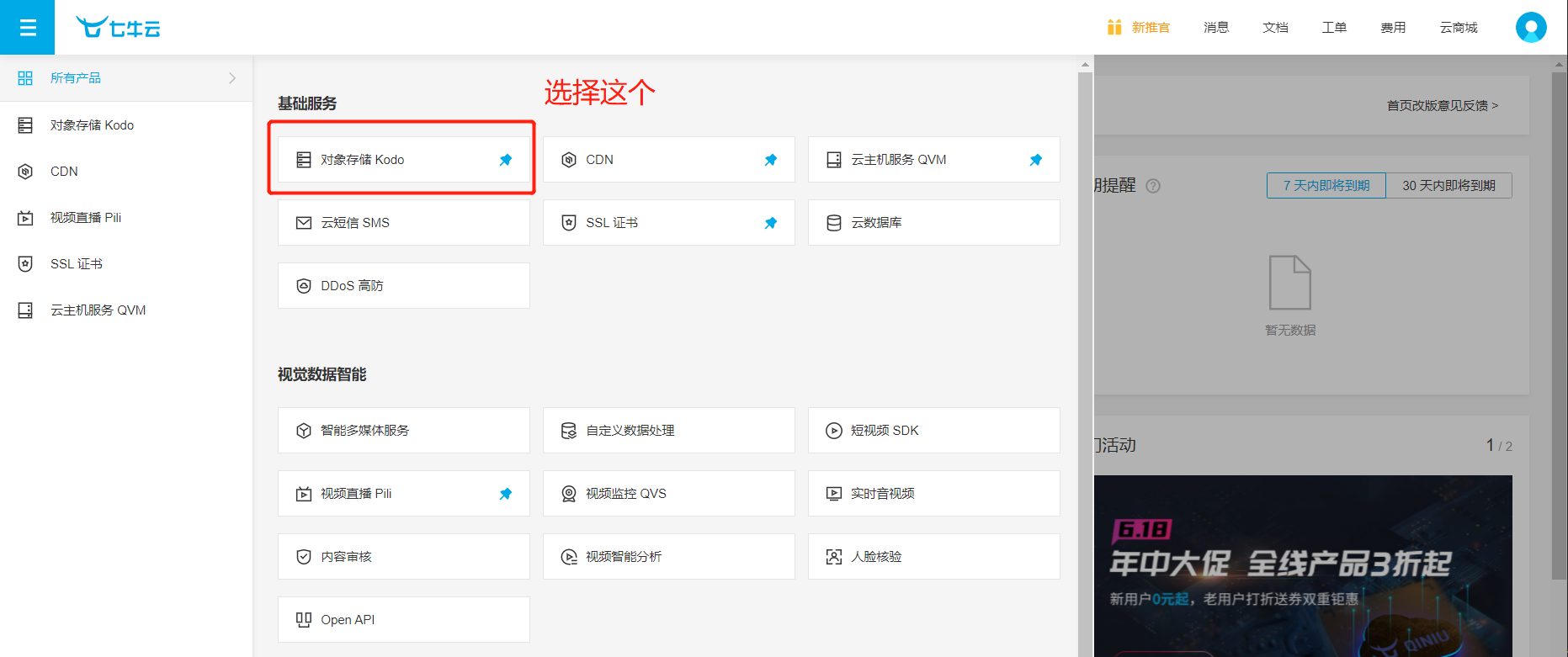
Task: Open 对象存储 Kodo in the left sidebar
Action: tap(126, 125)
